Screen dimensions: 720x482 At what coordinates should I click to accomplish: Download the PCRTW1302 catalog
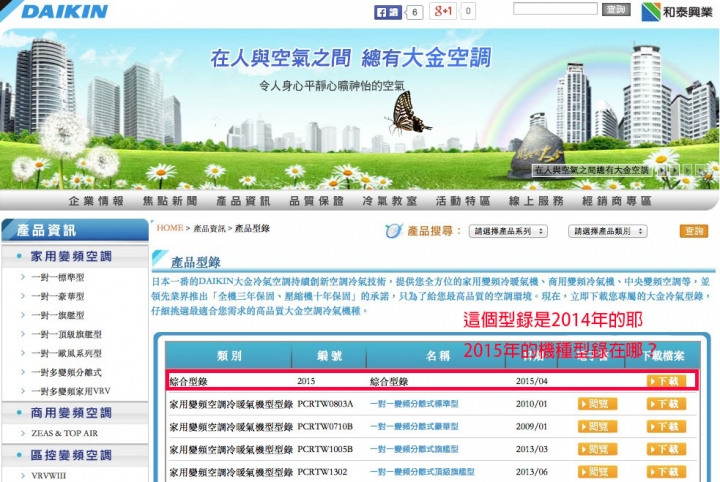point(666,471)
